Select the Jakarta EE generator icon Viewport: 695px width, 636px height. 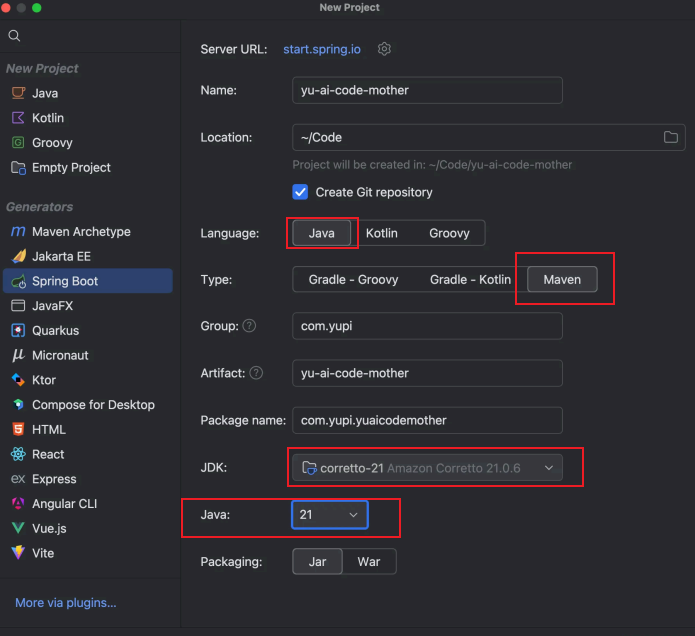18,256
